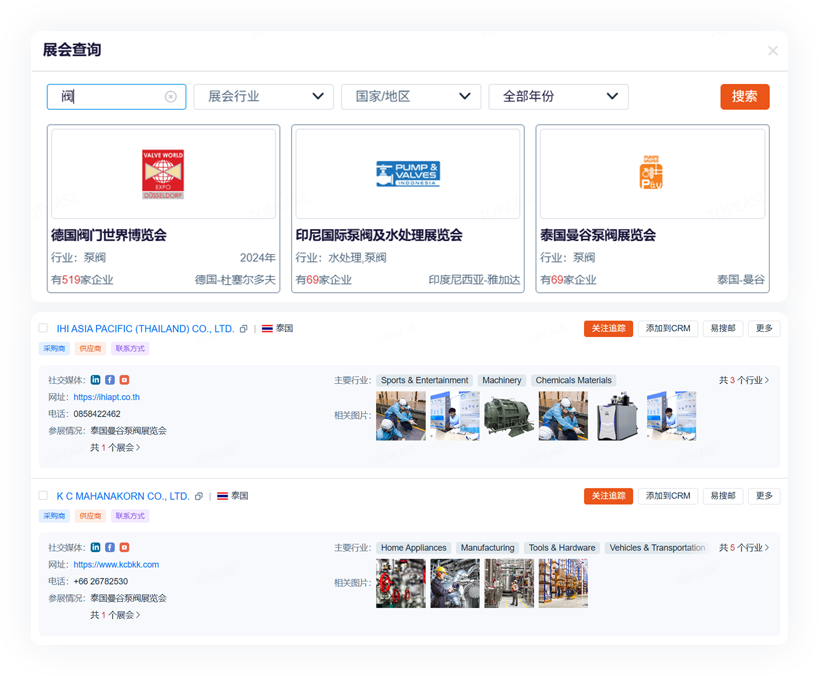819x676 pixels.
Task: Visit the https://www.kcbkk.com website link
Action: pos(116,565)
